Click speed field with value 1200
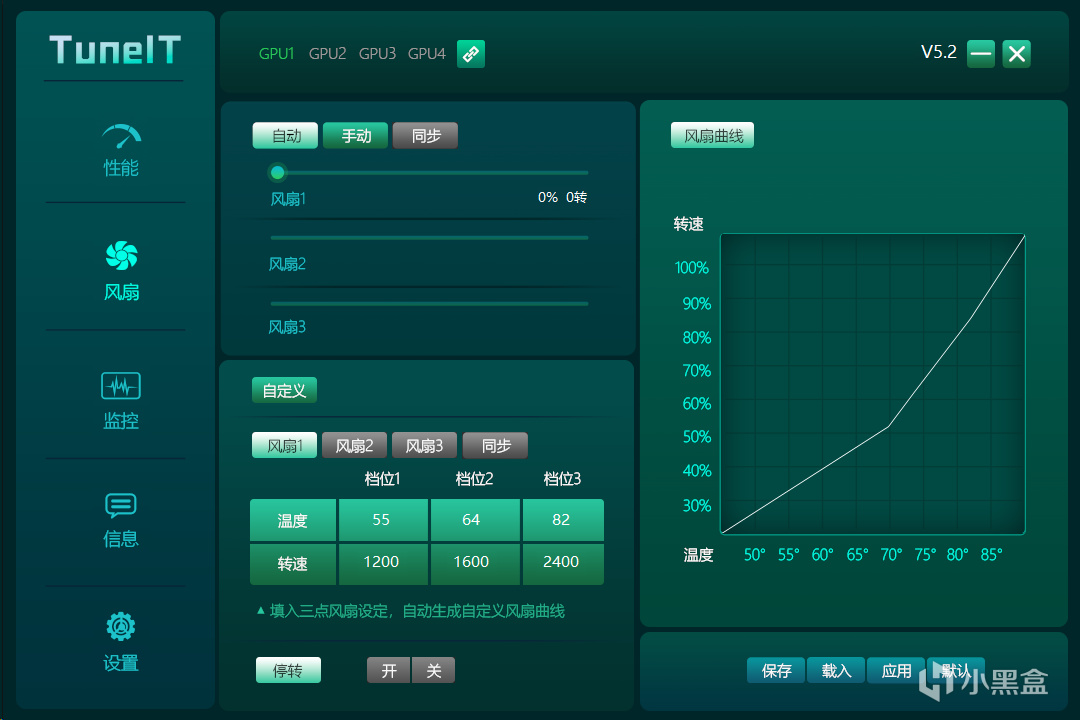This screenshot has height=720, width=1080. (383, 564)
